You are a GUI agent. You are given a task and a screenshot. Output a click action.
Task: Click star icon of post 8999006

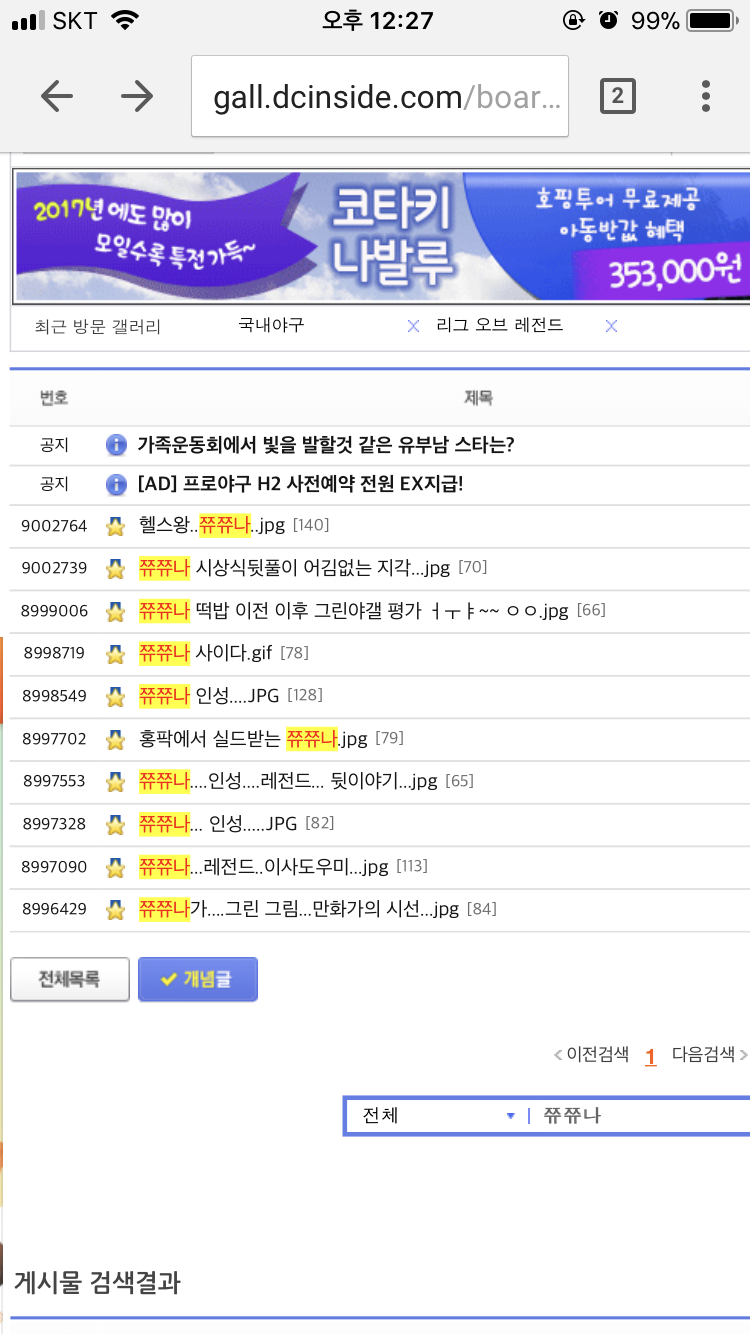116,611
